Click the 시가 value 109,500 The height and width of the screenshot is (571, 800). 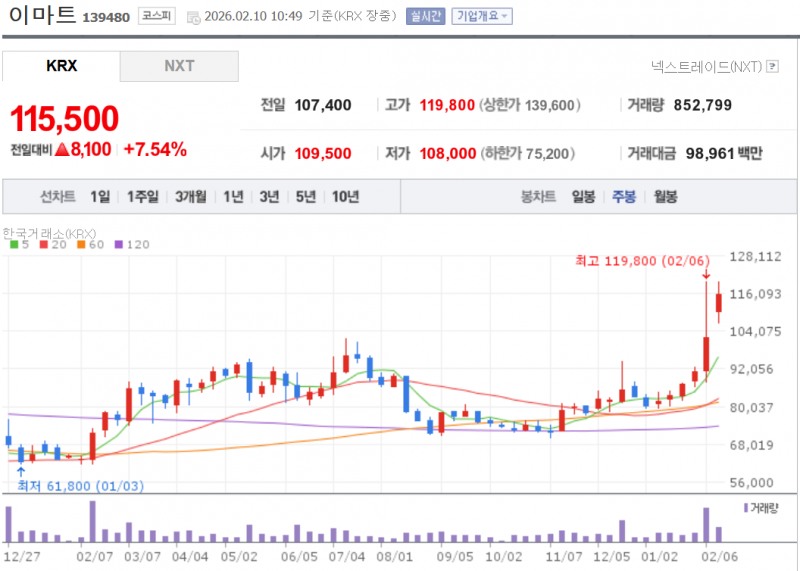click(323, 153)
